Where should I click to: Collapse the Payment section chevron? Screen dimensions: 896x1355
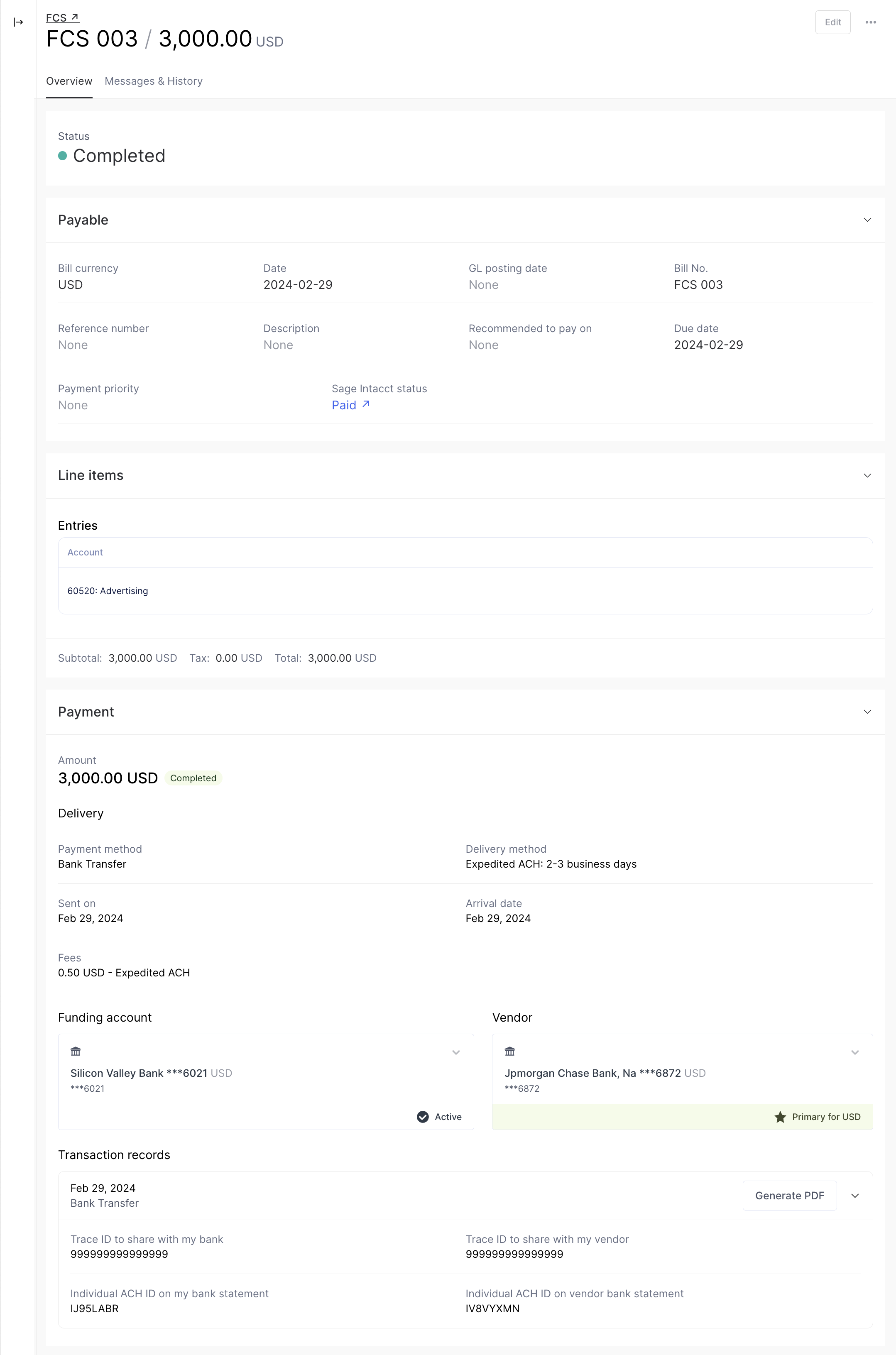tap(867, 712)
